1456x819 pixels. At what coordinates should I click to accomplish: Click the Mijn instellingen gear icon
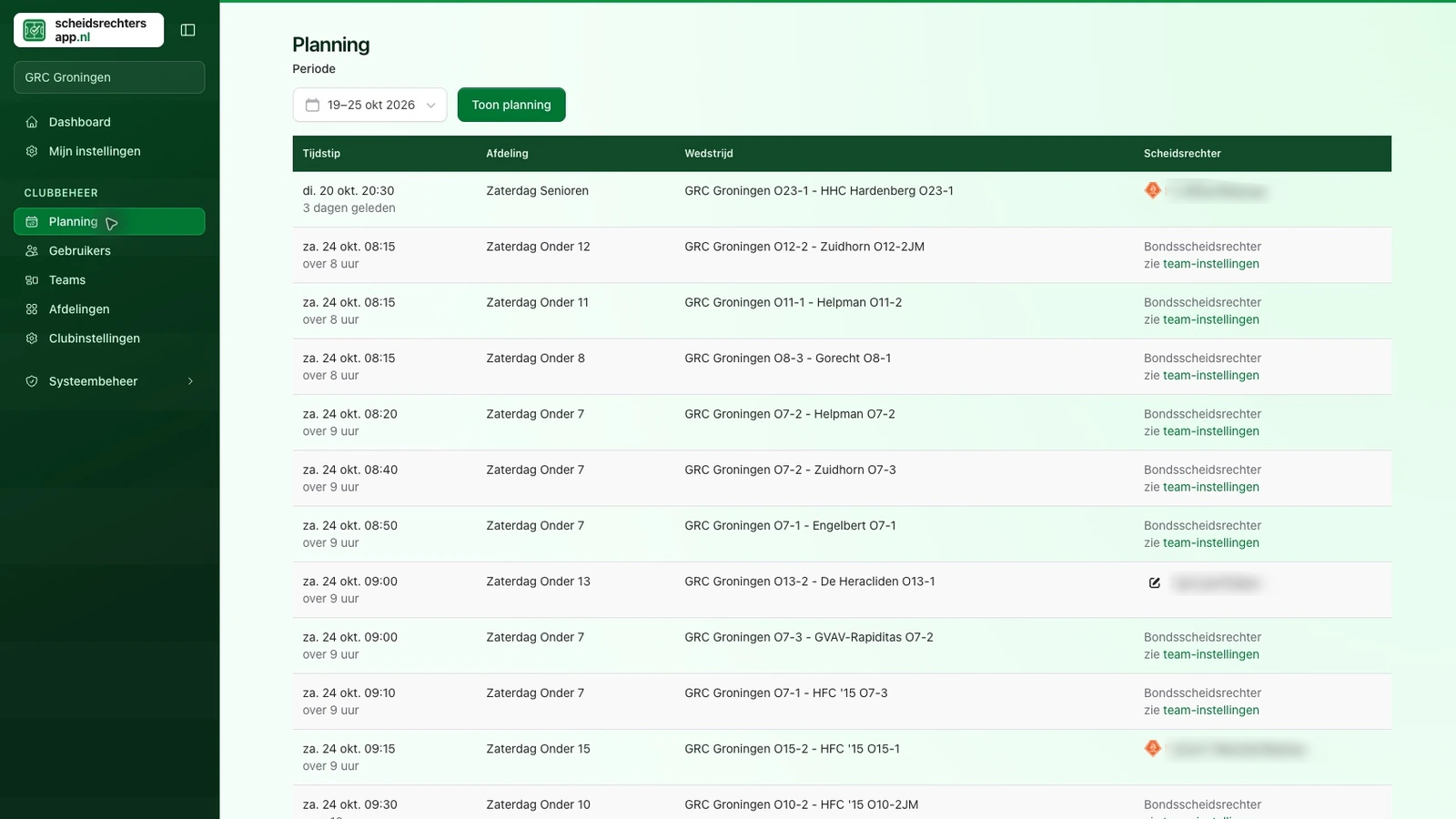[x=32, y=151]
